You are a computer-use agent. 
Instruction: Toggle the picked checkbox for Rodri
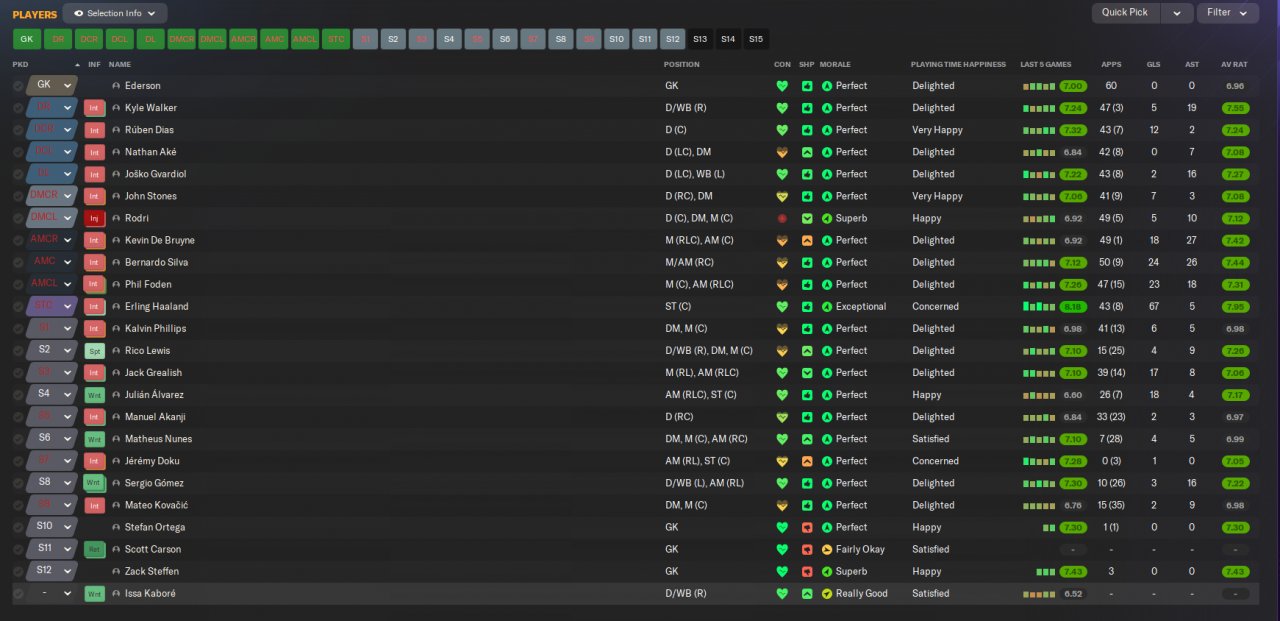(18, 218)
